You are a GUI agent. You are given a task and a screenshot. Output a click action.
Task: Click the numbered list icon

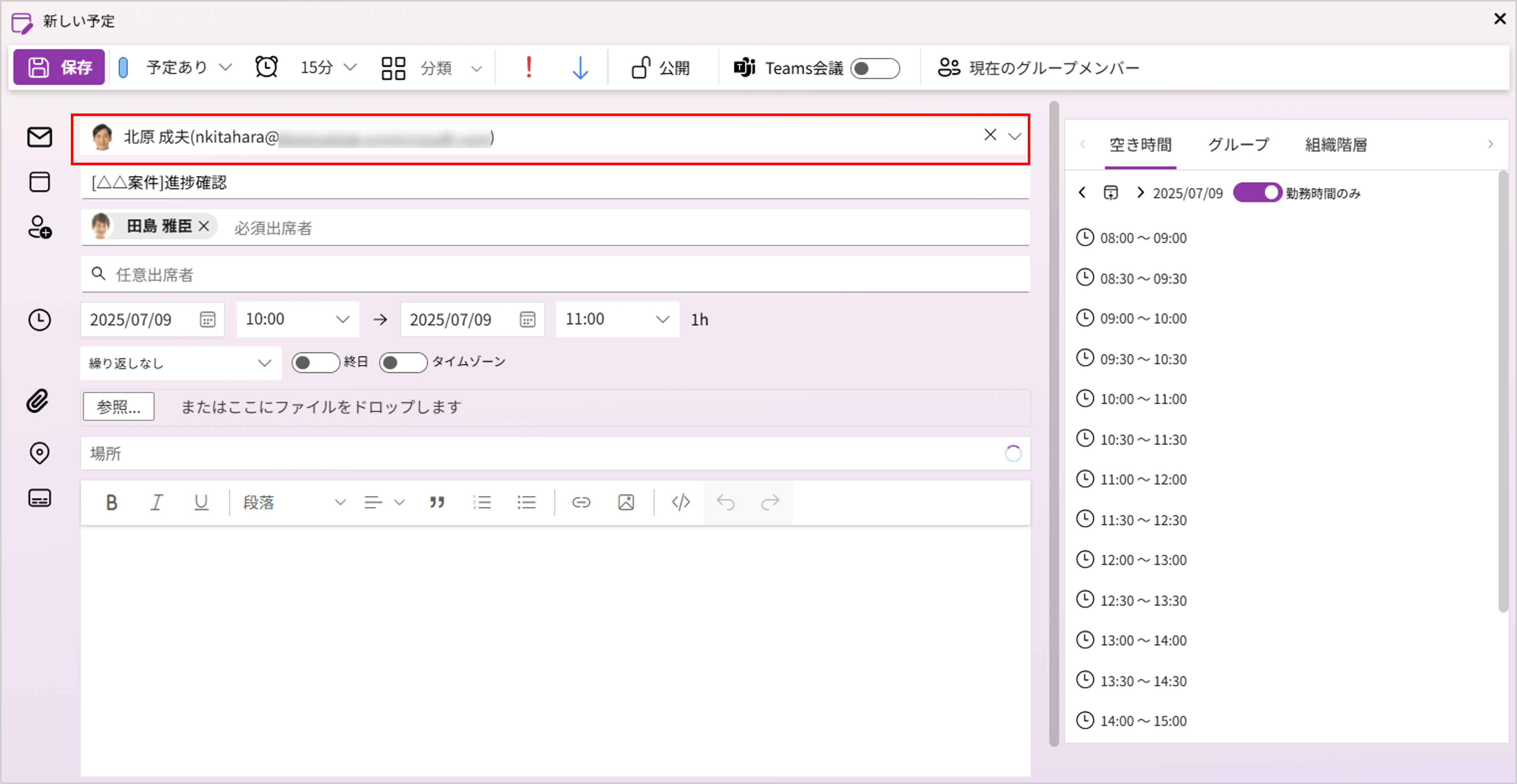click(x=481, y=502)
